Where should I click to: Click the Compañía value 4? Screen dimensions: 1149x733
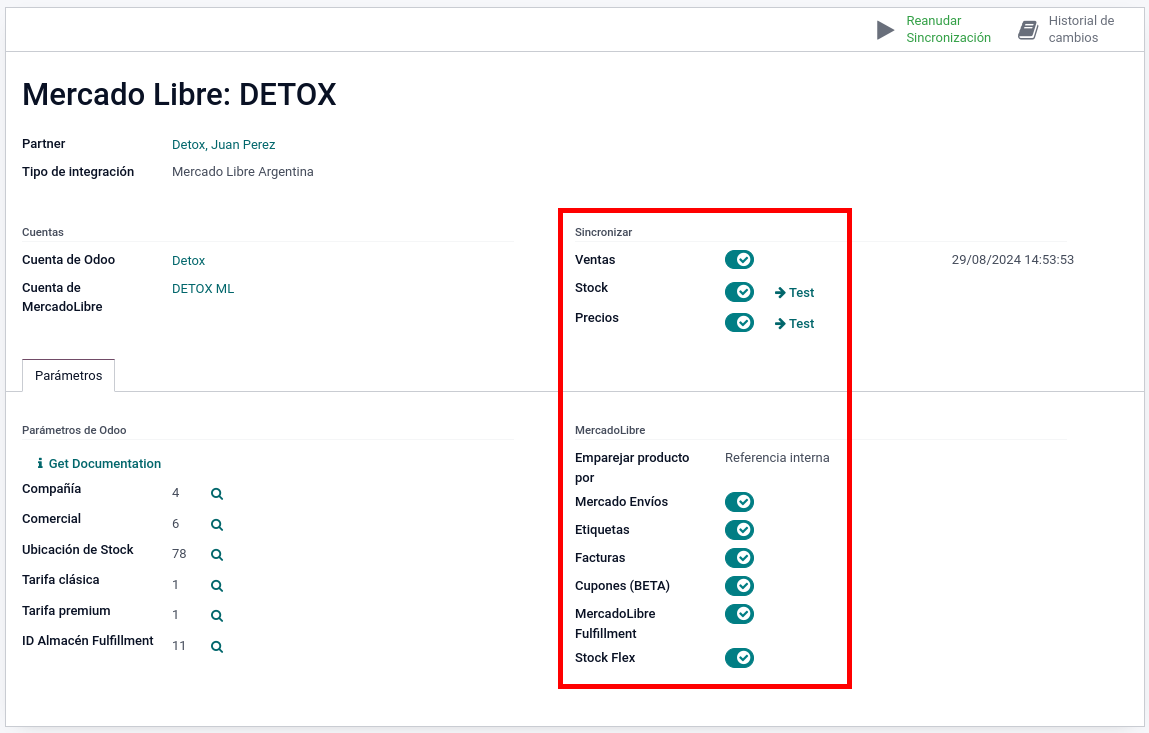tap(175, 493)
